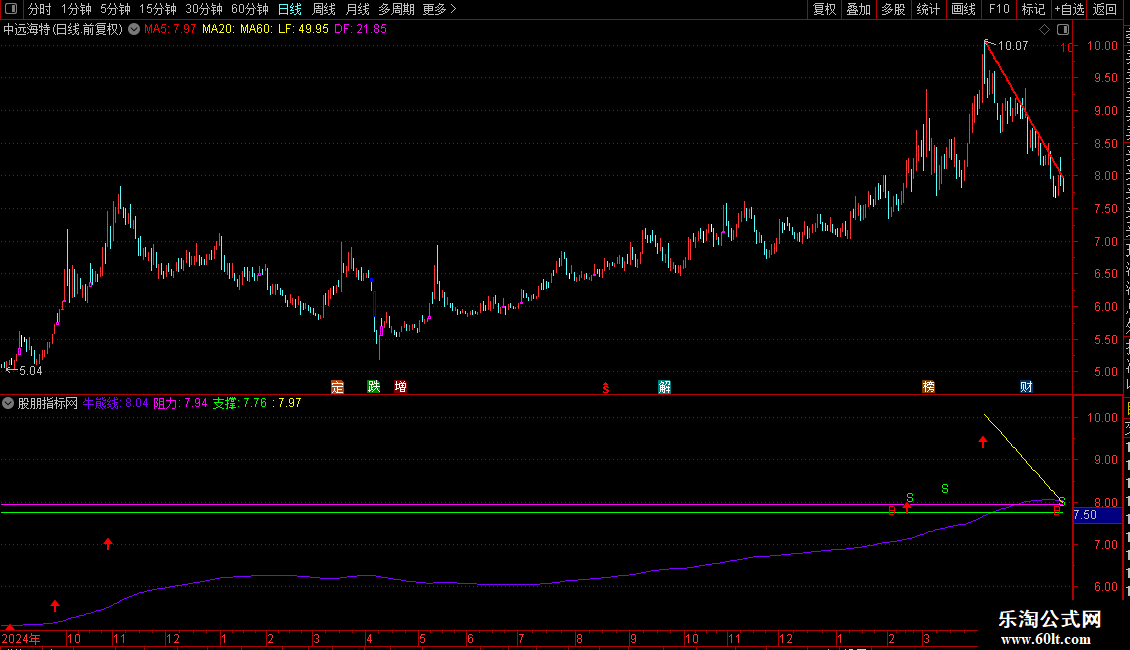
Task: Select the 日线 daily chart tab
Action: coord(290,9)
